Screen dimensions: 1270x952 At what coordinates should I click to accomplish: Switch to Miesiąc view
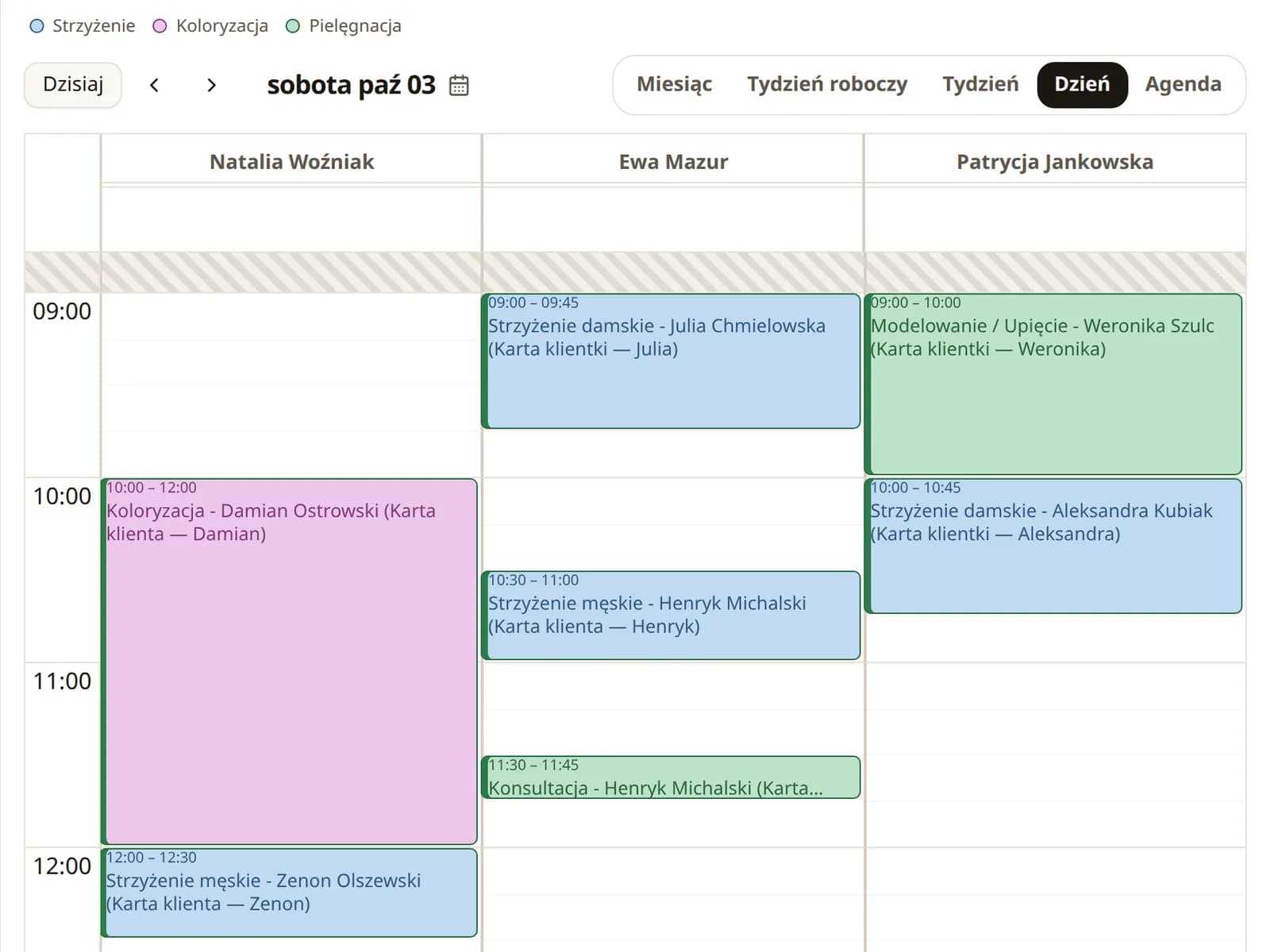tap(675, 85)
